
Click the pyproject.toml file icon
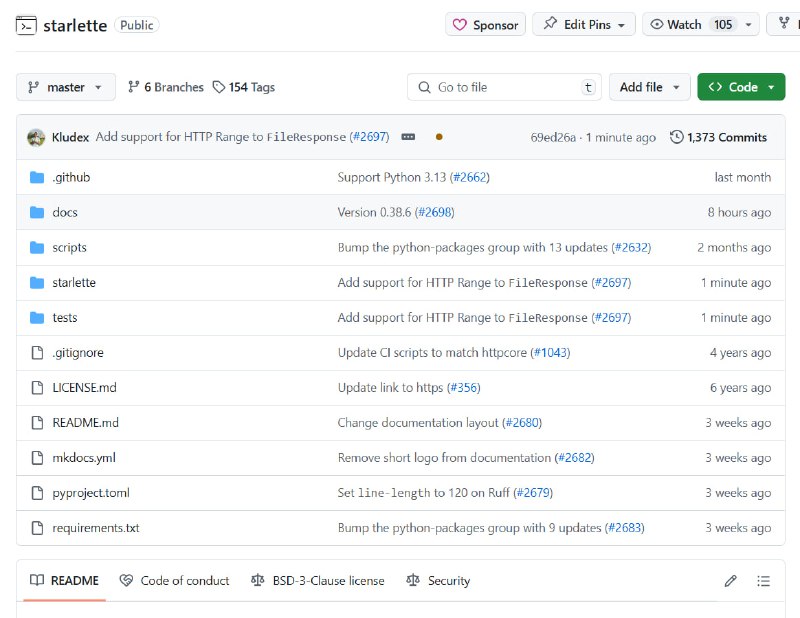pos(37,493)
